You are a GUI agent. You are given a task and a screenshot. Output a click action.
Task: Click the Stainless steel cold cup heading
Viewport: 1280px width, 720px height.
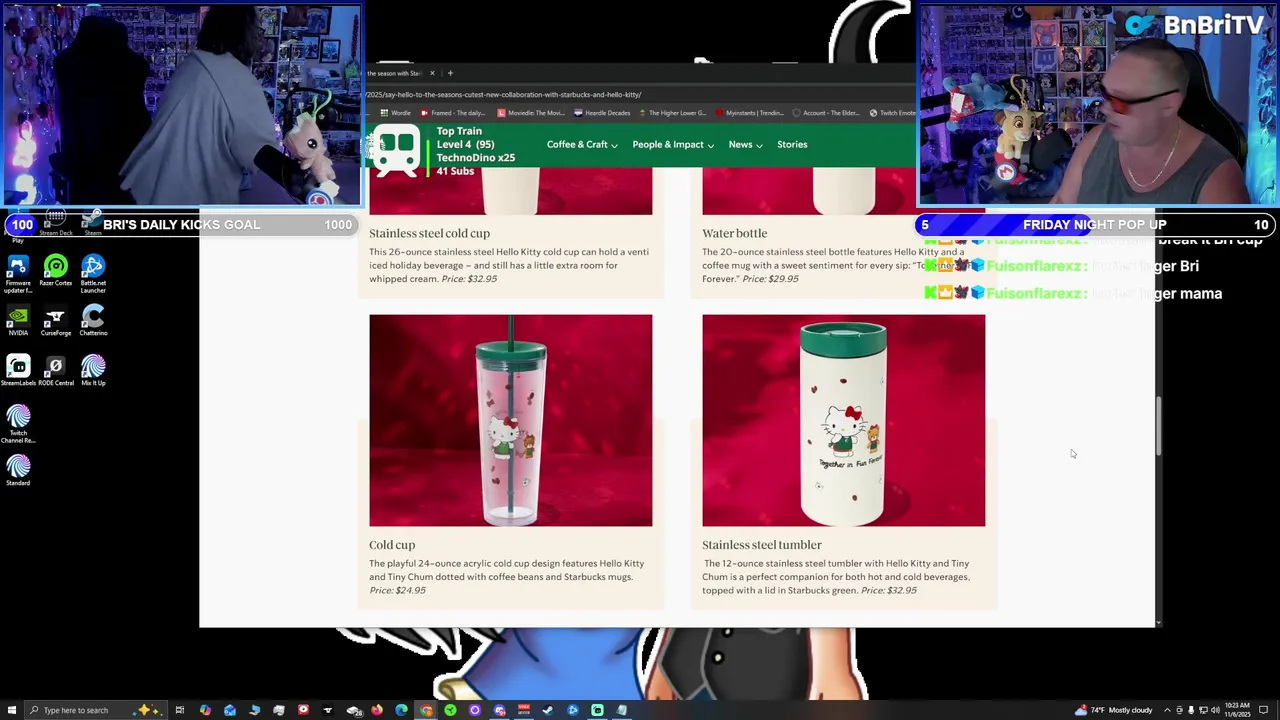pyautogui.click(x=429, y=233)
